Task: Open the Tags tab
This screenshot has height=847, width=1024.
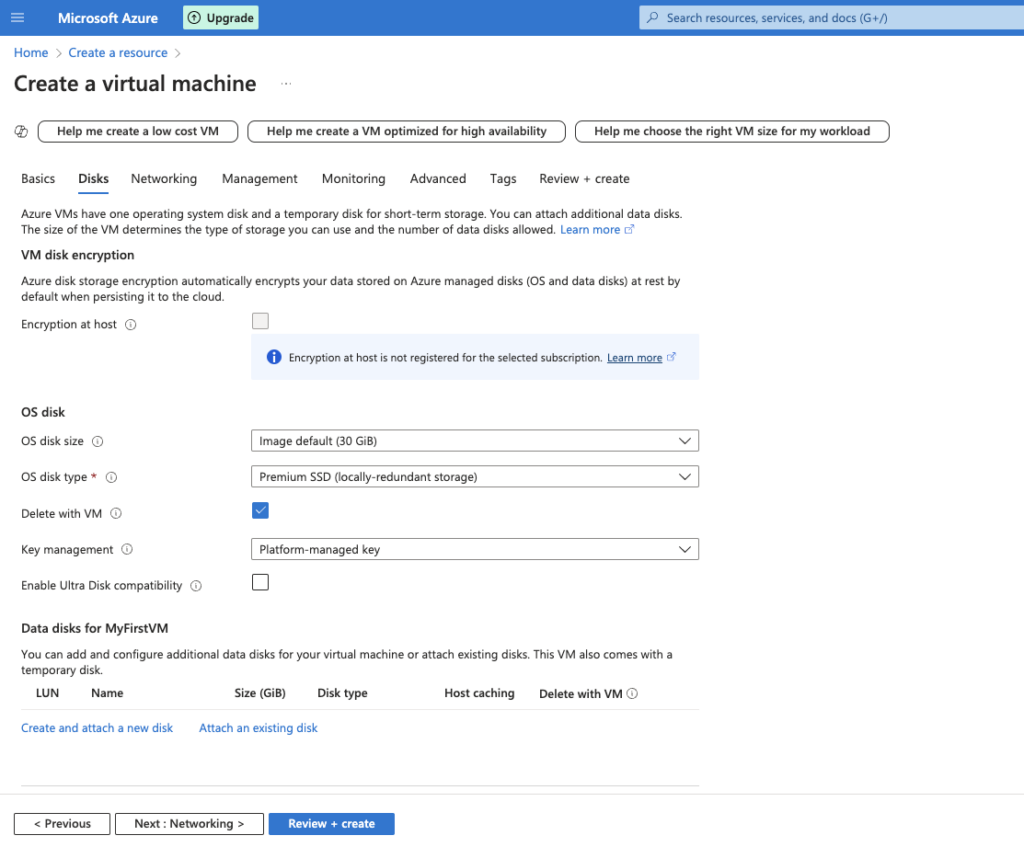Action: click(x=503, y=179)
